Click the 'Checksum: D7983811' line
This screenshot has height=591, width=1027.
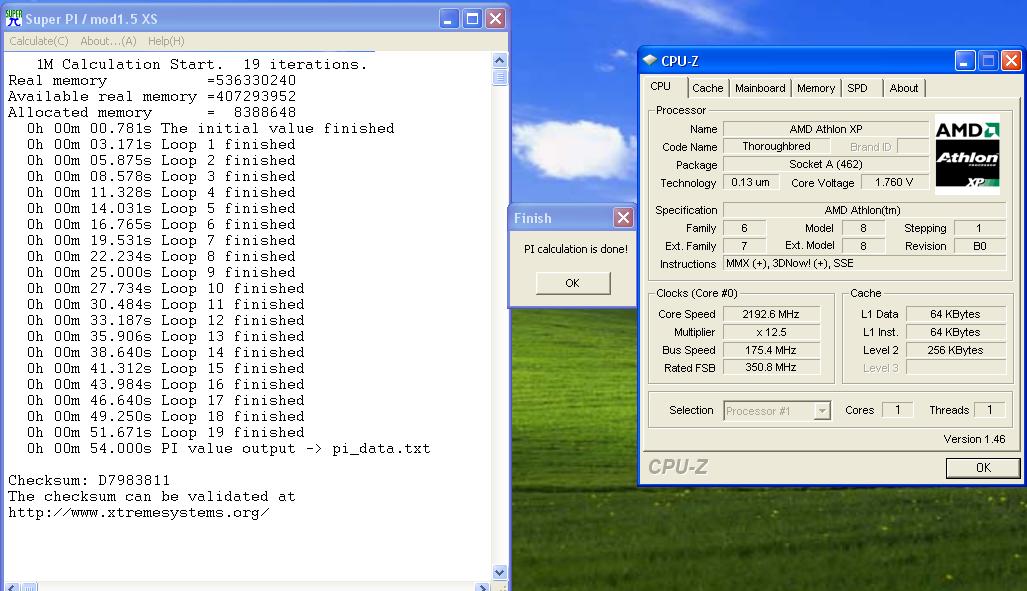[x=88, y=480]
